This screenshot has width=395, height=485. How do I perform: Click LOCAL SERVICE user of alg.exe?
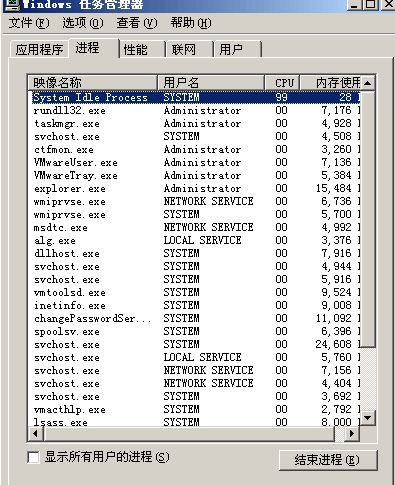click(x=202, y=240)
